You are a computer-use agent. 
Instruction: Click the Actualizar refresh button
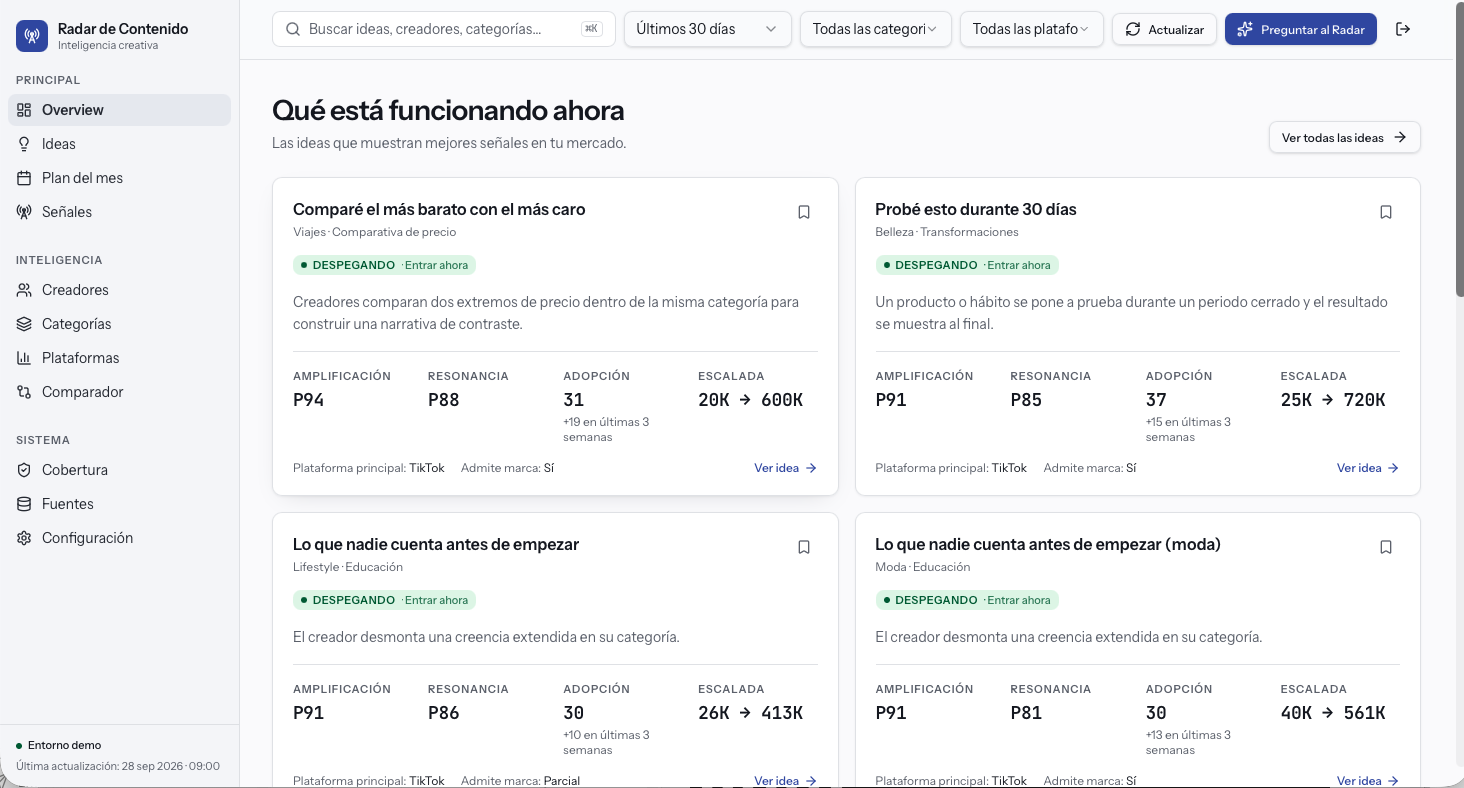click(x=1164, y=29)
